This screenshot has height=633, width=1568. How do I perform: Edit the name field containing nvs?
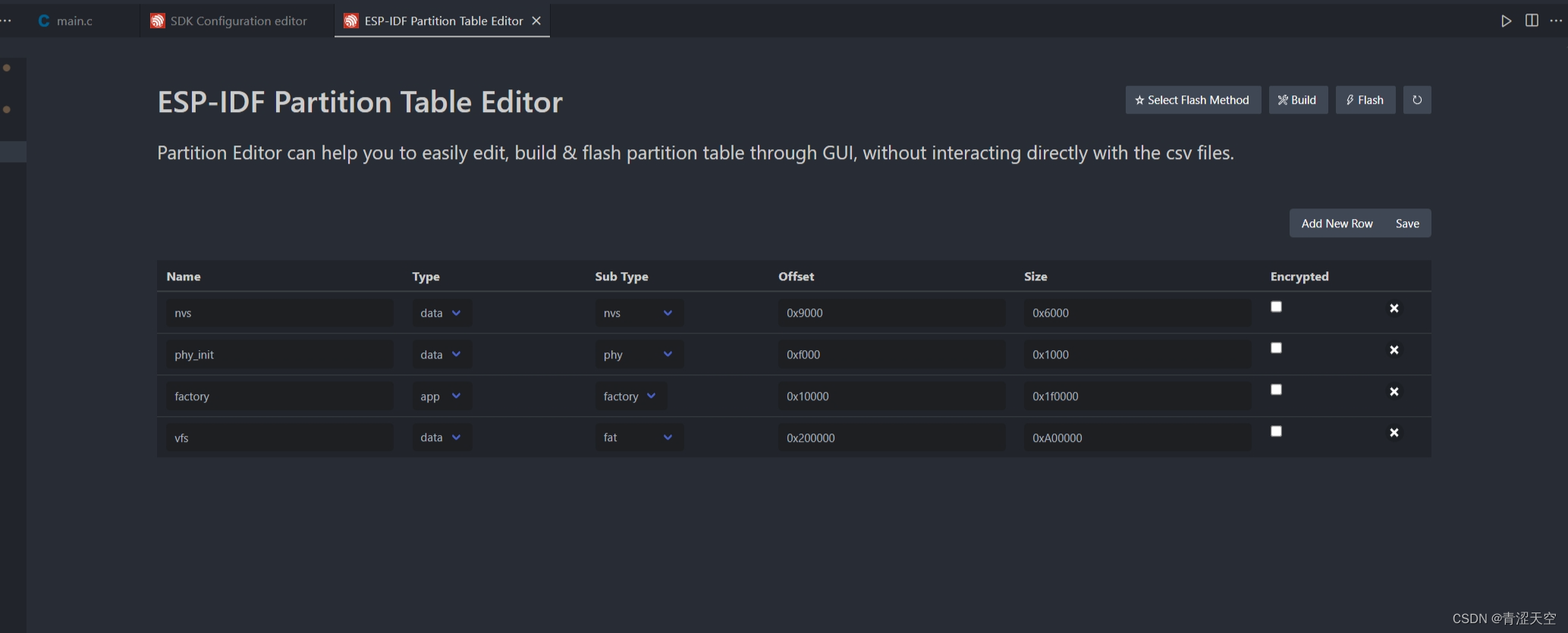click(x=279, y=313)
